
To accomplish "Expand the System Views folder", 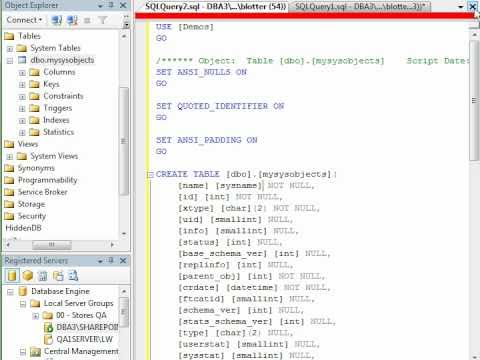I will pos(10,157).
